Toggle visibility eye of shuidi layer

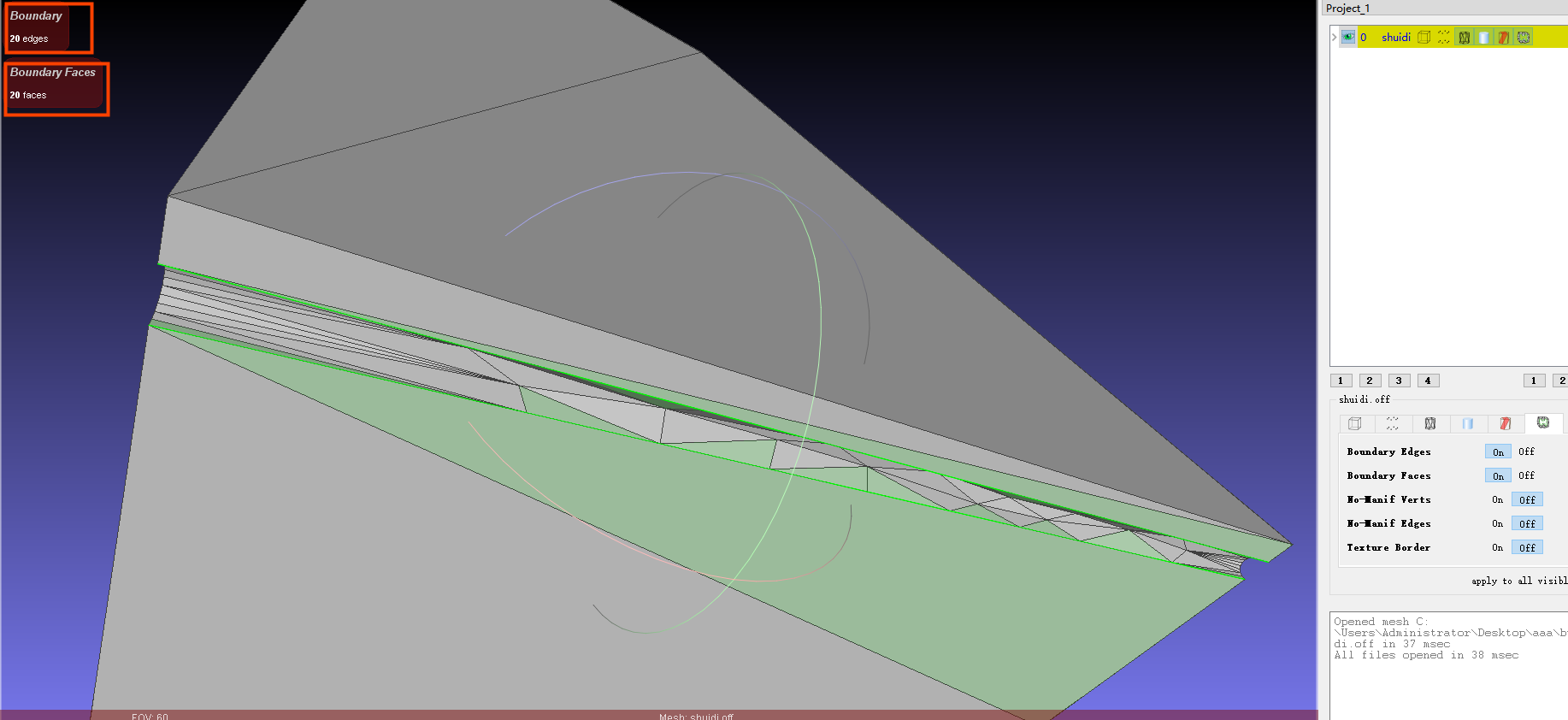click(1348, 37)
